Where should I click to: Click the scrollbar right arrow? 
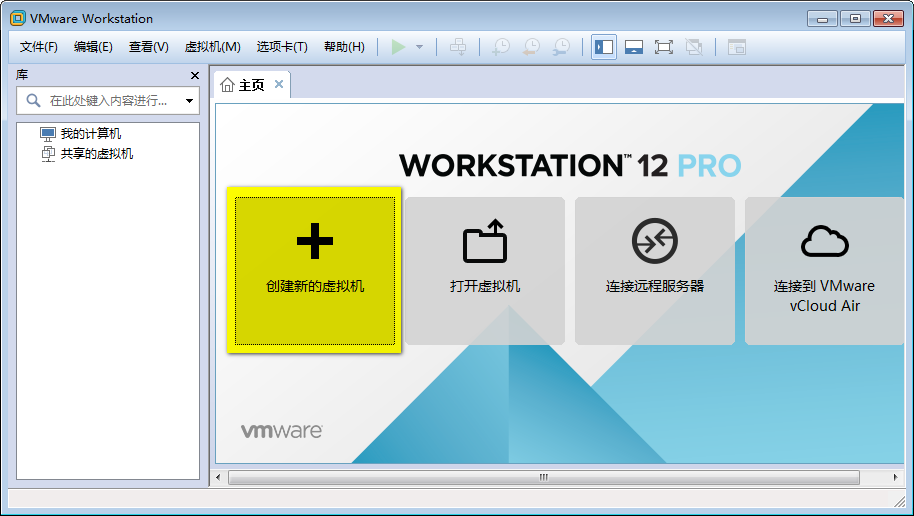(895, 478)
